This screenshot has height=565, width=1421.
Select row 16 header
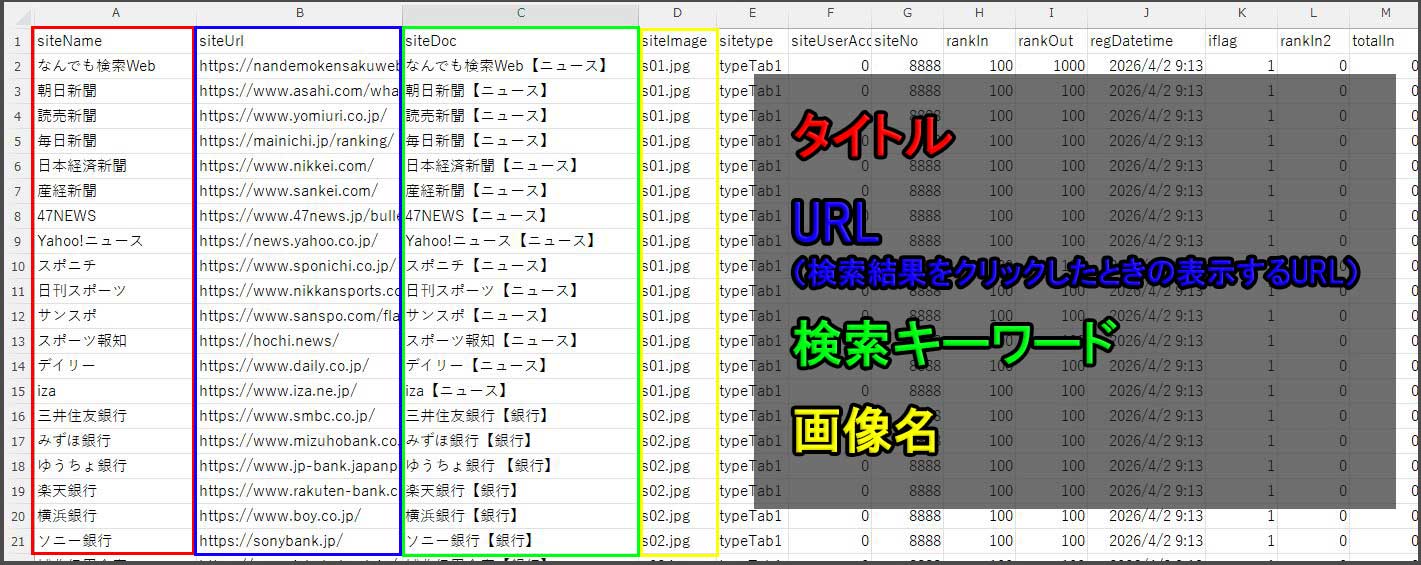click(16, 416)
